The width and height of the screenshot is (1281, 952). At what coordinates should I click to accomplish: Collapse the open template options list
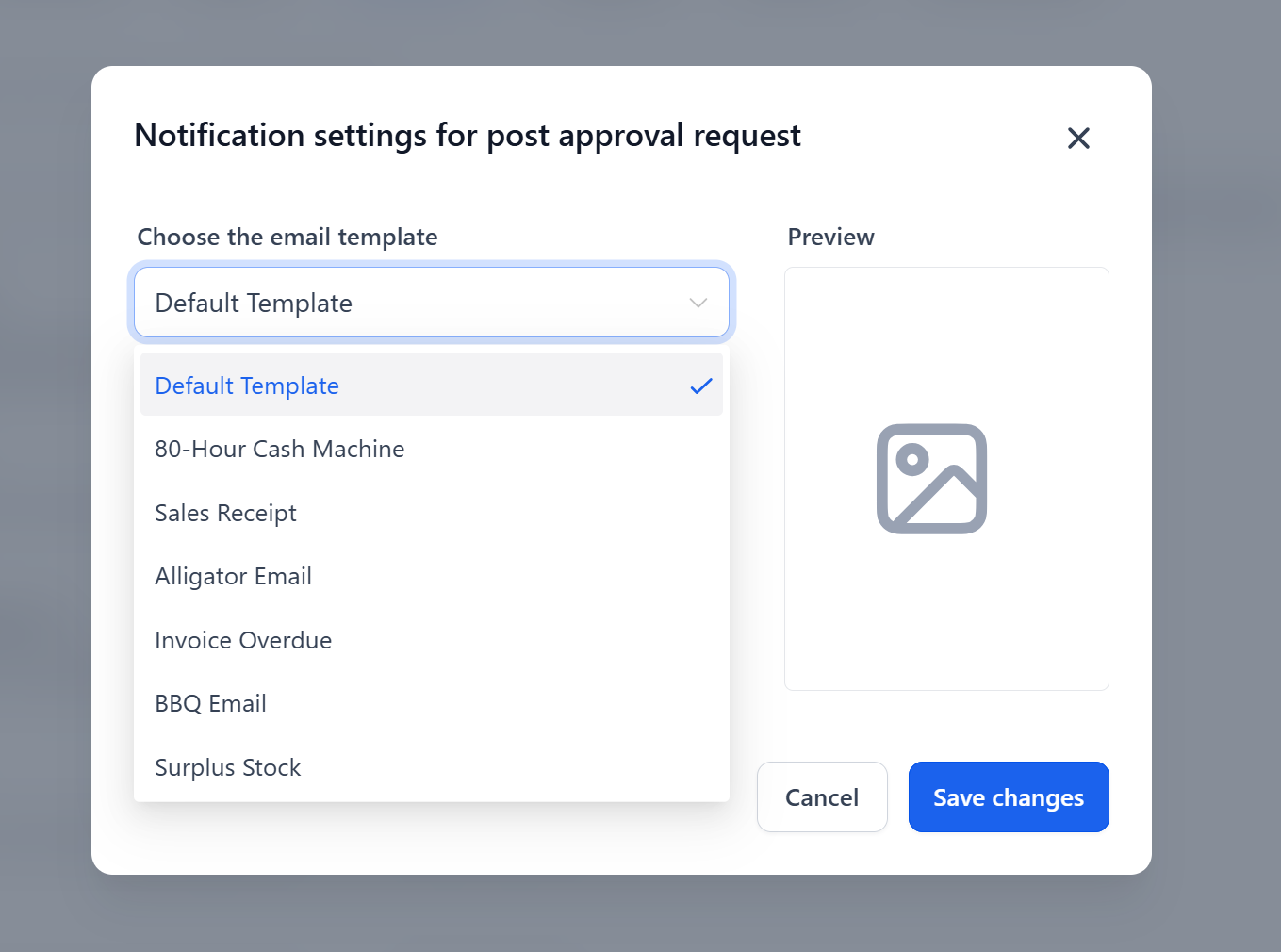[432, 303]
